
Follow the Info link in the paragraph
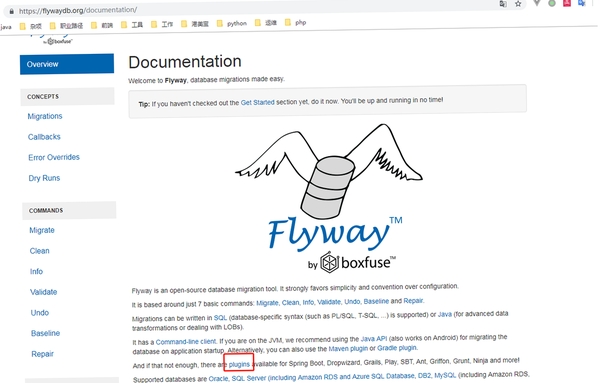308,302
